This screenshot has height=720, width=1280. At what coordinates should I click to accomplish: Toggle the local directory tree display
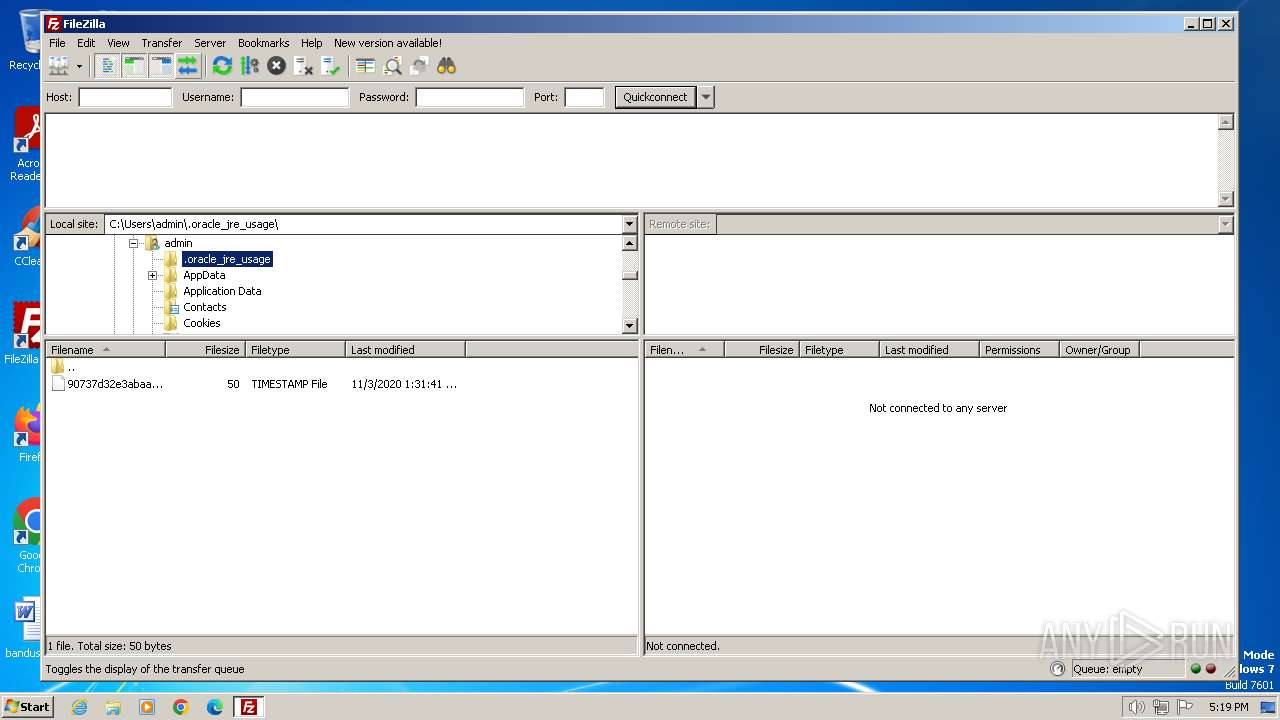coord(134,66)
